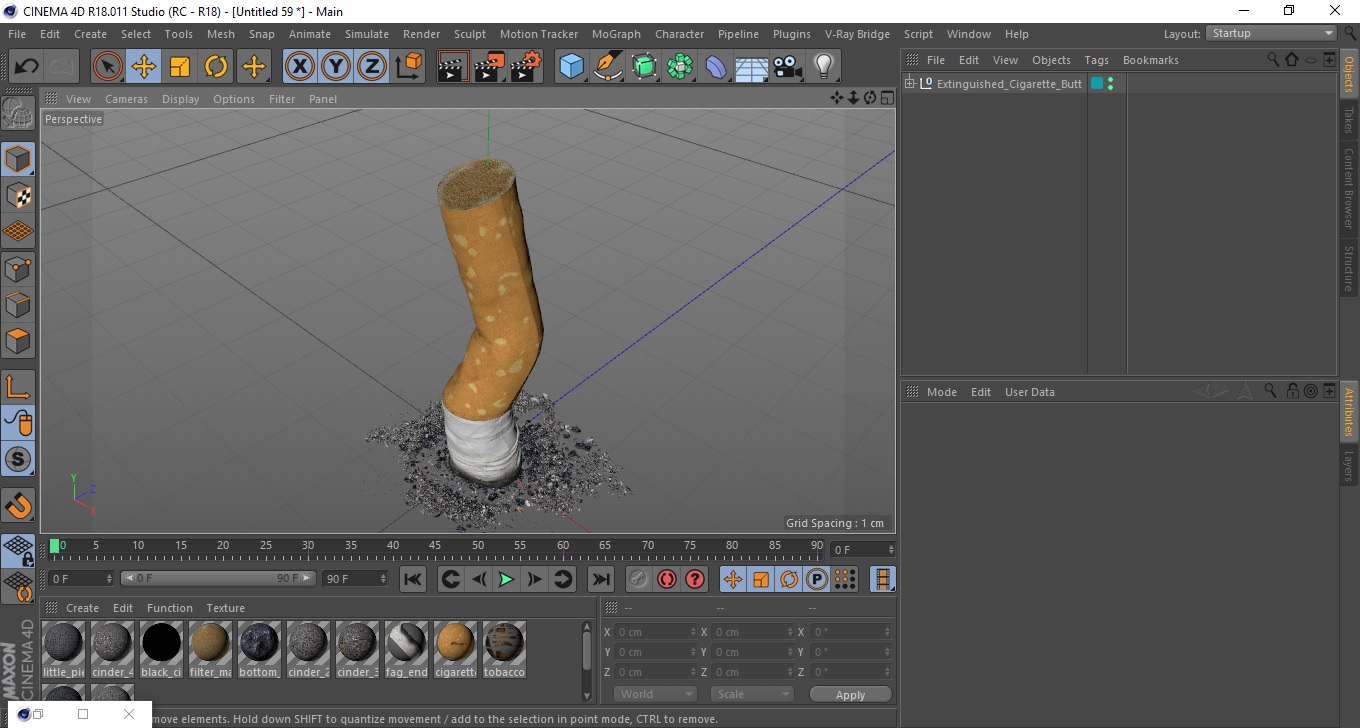The image size is (1360, 728).
Task: Open the Layout Startup dropdown
Action: tap(1272, 33)
